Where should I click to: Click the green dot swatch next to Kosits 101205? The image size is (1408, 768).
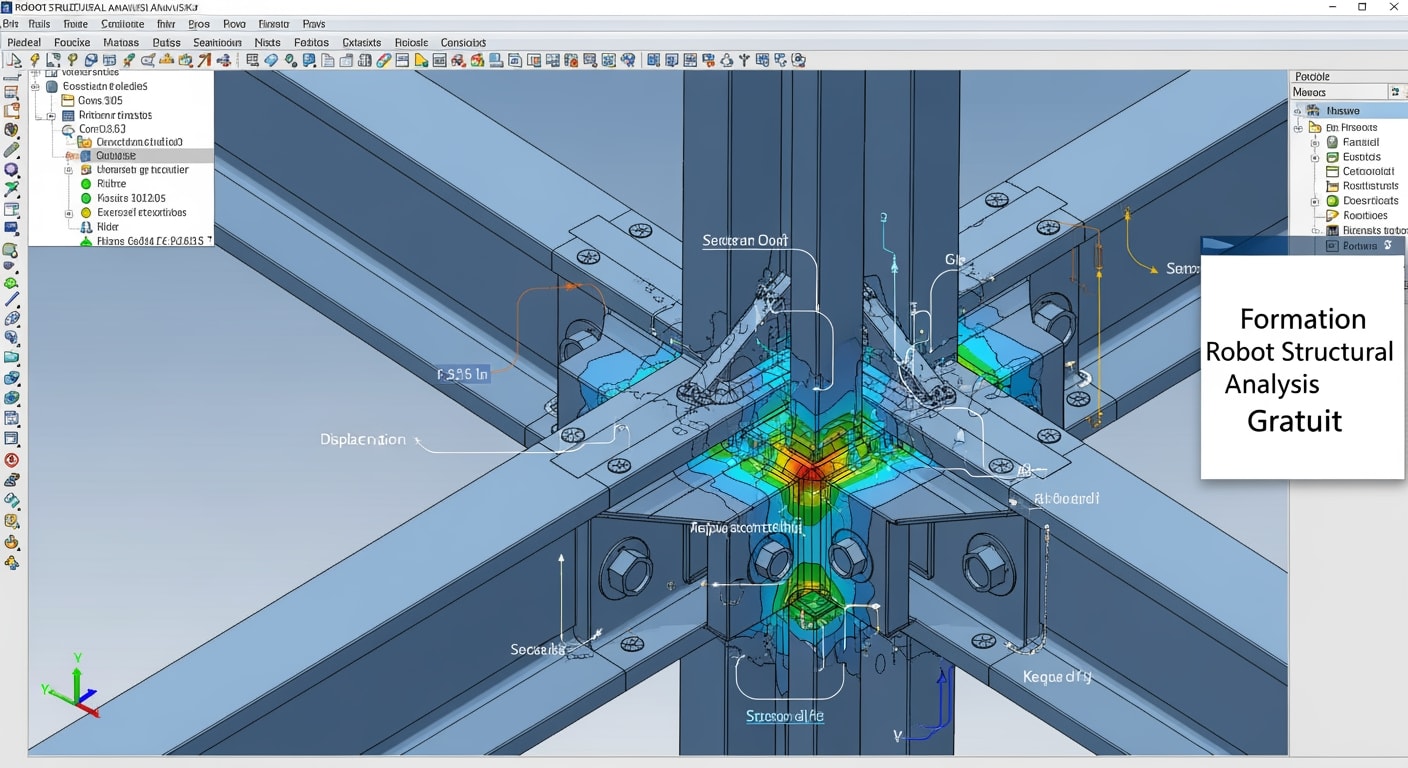coord(87,198)
